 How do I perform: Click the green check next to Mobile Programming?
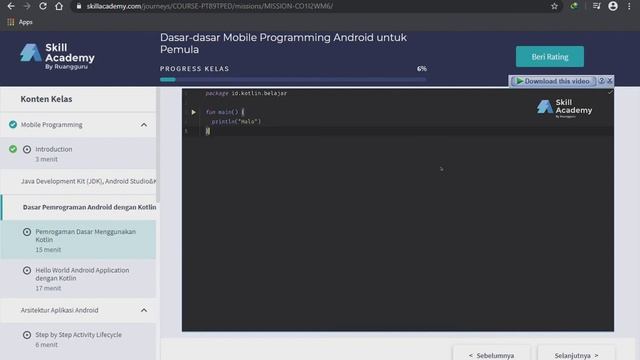[13, 124]
